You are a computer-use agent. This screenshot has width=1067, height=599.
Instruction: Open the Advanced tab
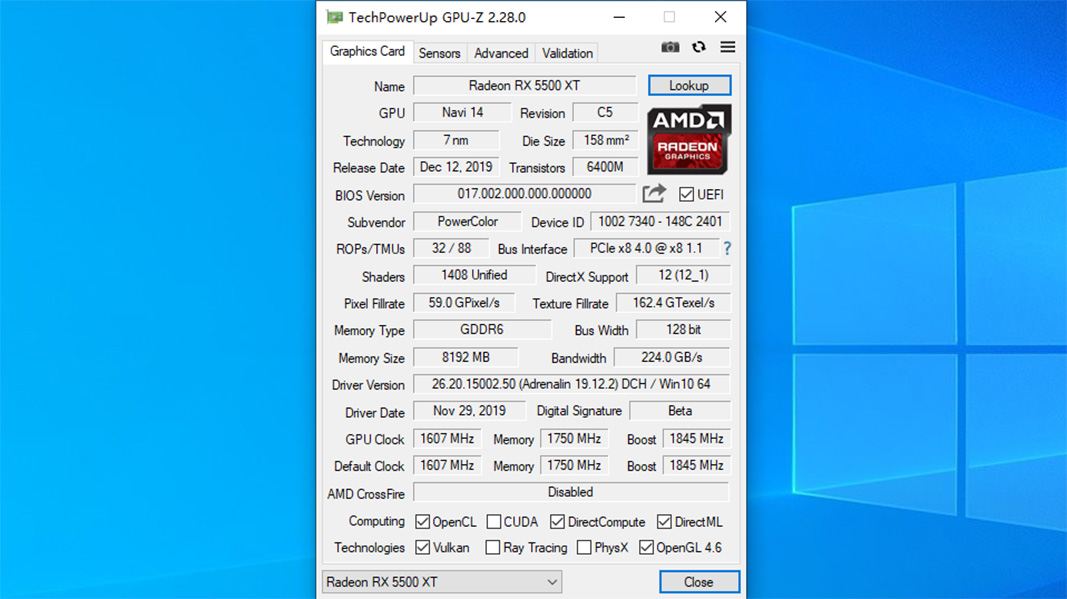tap(502, 53)
